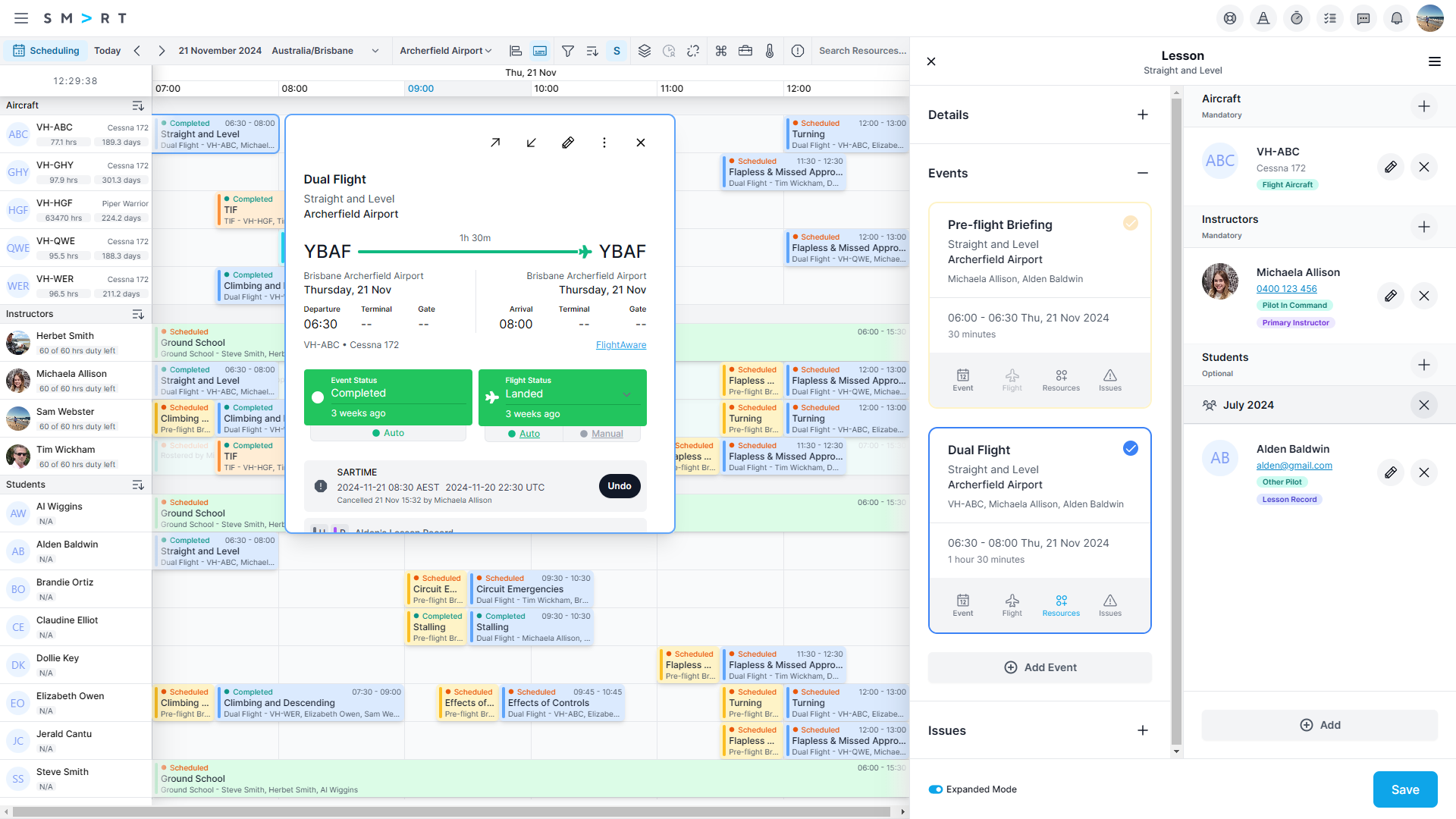Toggle Pre-flight Briefing event checkmark

click(1130, 223)
